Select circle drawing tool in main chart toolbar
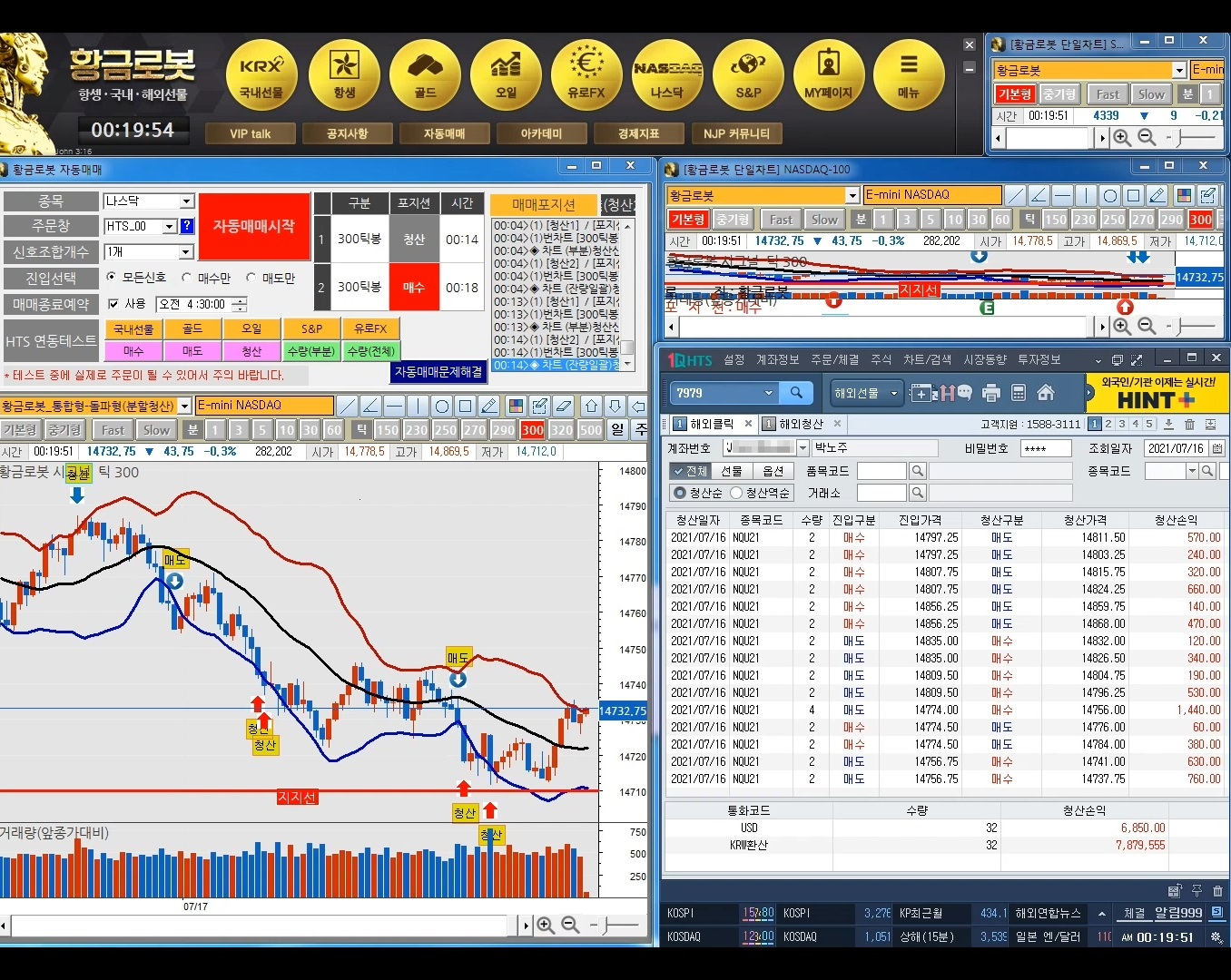Viewport: 1231px width, 980px height. tap(441, 406)
